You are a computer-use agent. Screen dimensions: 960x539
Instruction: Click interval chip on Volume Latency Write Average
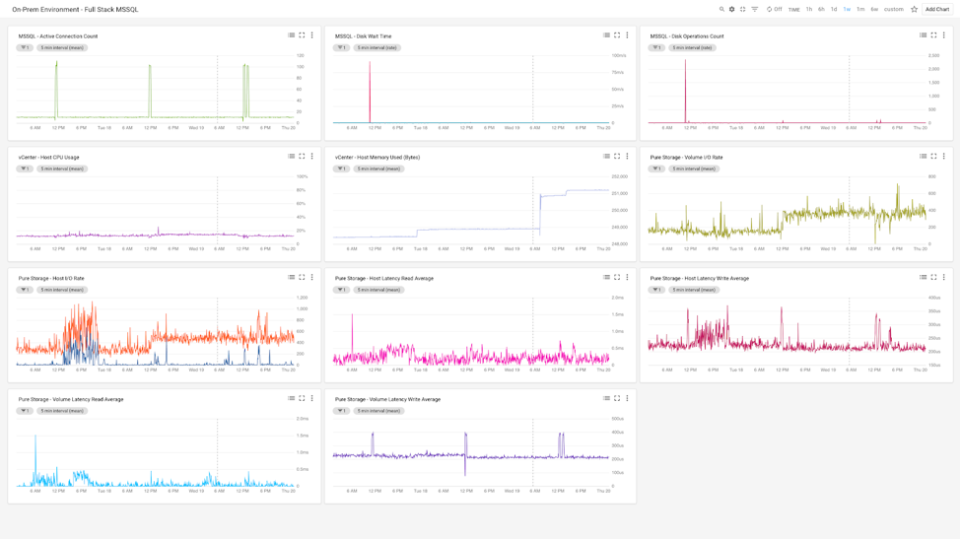378,411
